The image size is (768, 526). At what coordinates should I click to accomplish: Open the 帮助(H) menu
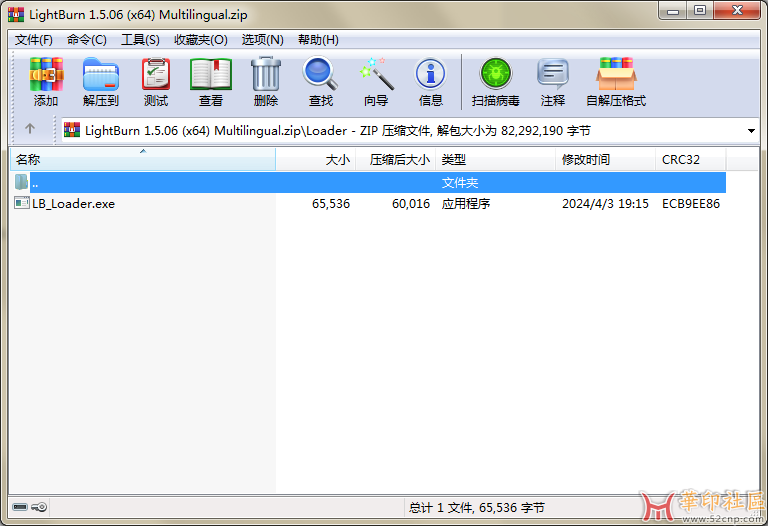pos(318,40)
